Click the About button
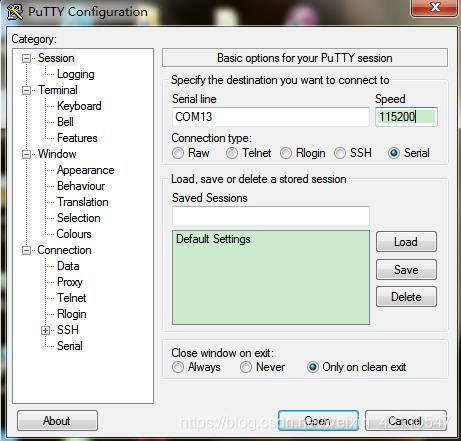461x441 pixels. (57, 421)
